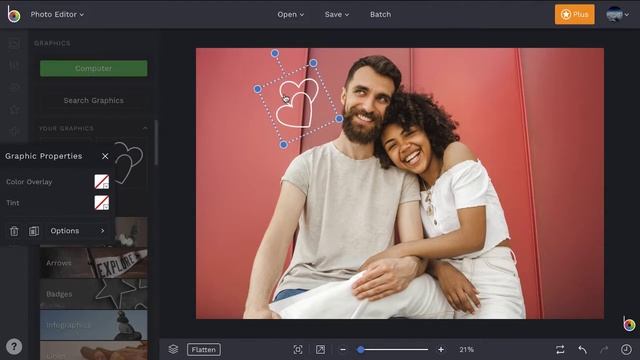Open the layers panel icon
Viewport: 640px width, 360px height.
click(x=173, y=349)
